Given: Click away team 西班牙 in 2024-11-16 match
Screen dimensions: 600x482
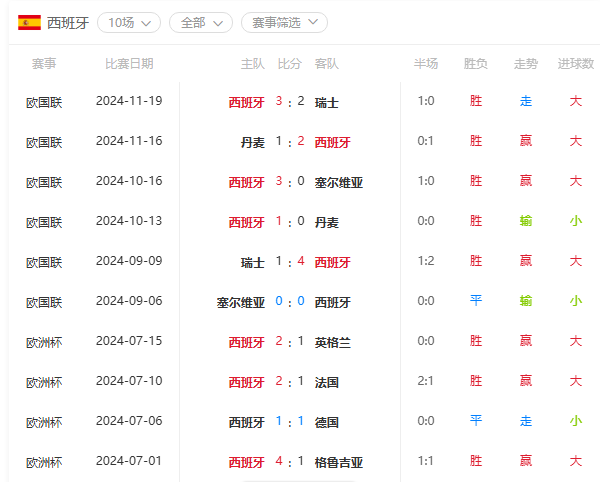Looking at the screenshot, I should click(333, 143).
